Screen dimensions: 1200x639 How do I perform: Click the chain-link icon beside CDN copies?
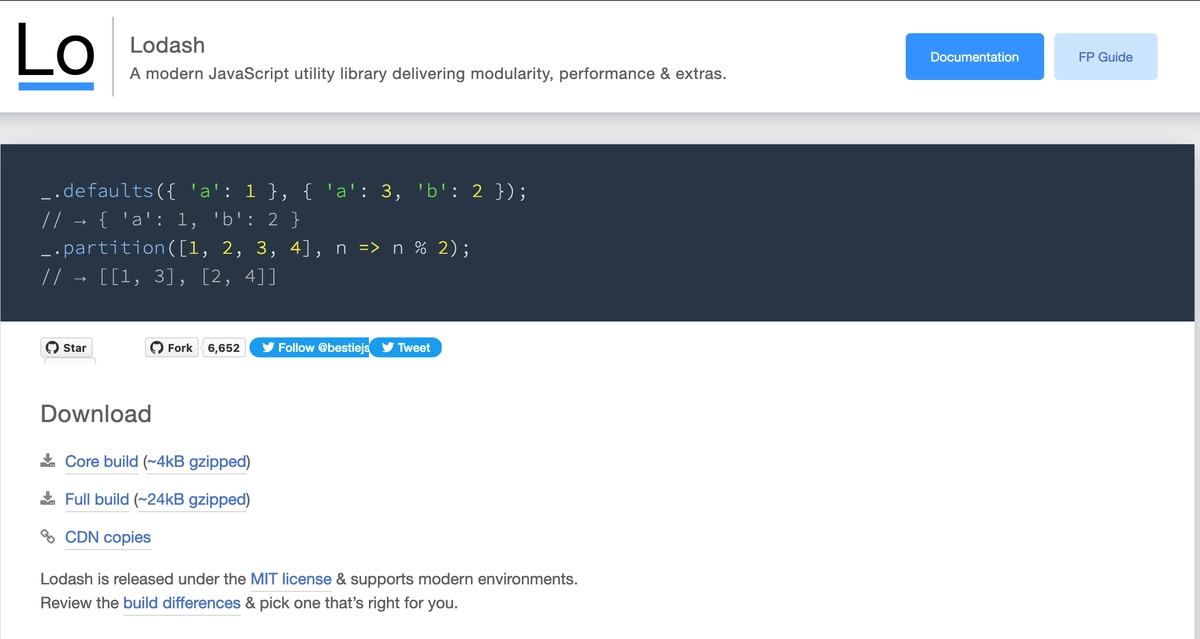pyautogui.click(x=46, y=536)
